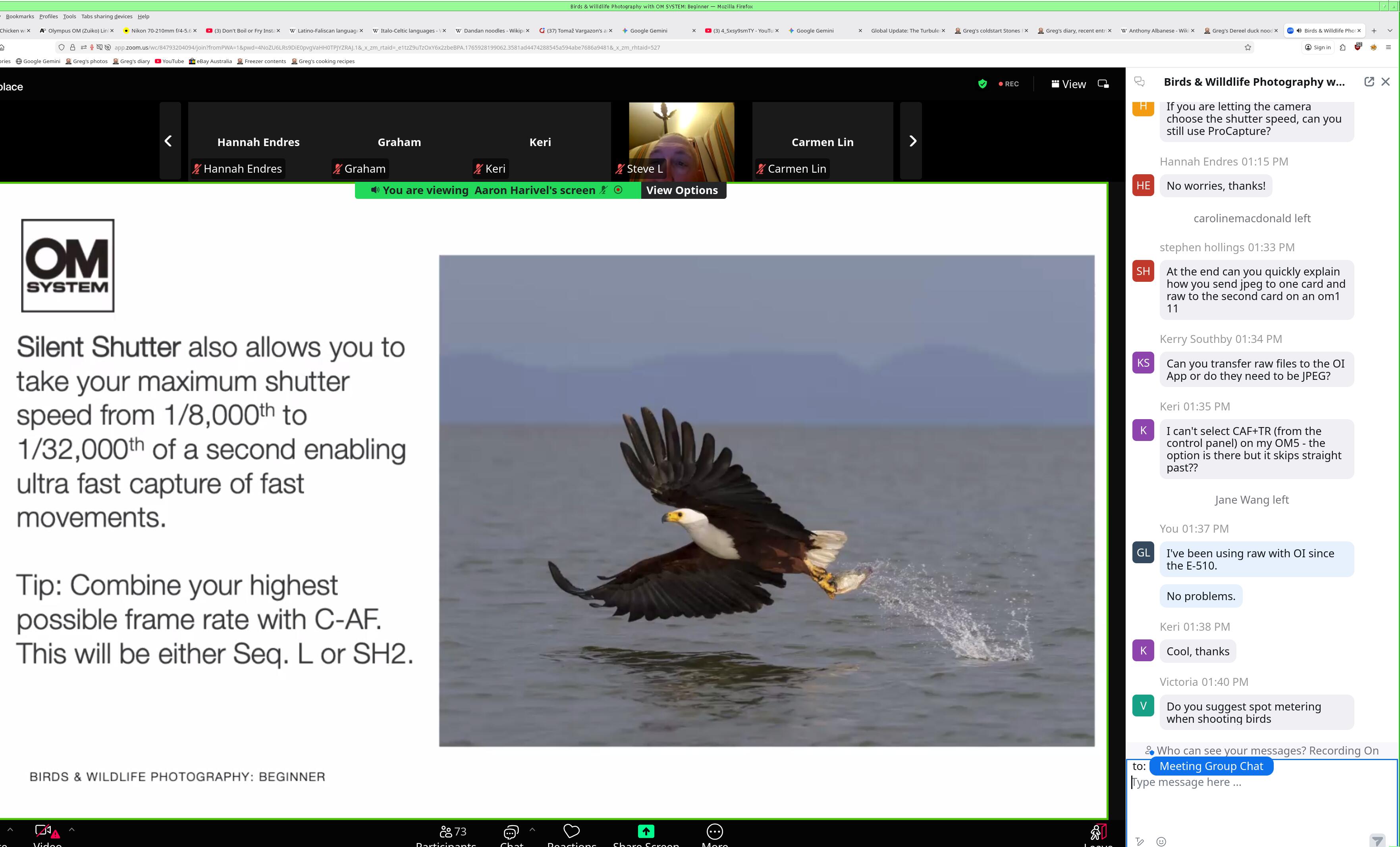Toggle the Video camera on
Viewport: 1400px width, 847px height.
(43, 831)
